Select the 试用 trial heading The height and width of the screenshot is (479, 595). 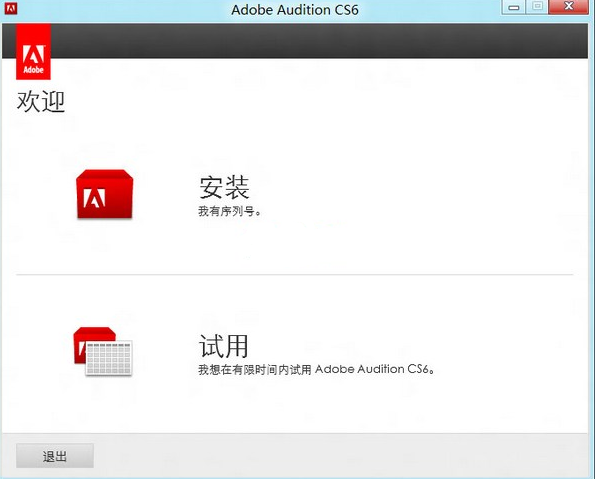tap(224, 346)
